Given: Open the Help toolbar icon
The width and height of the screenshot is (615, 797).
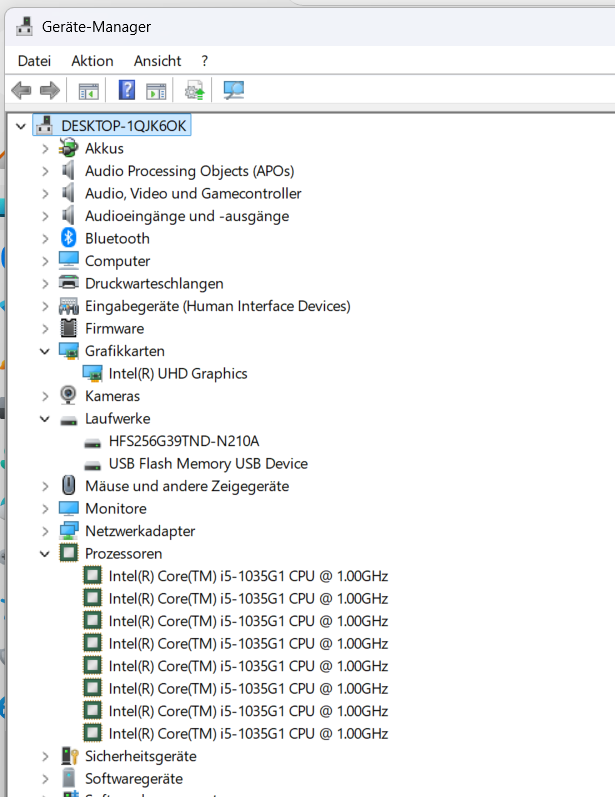Looking at the screenshot, I should [x=127, y=90].
